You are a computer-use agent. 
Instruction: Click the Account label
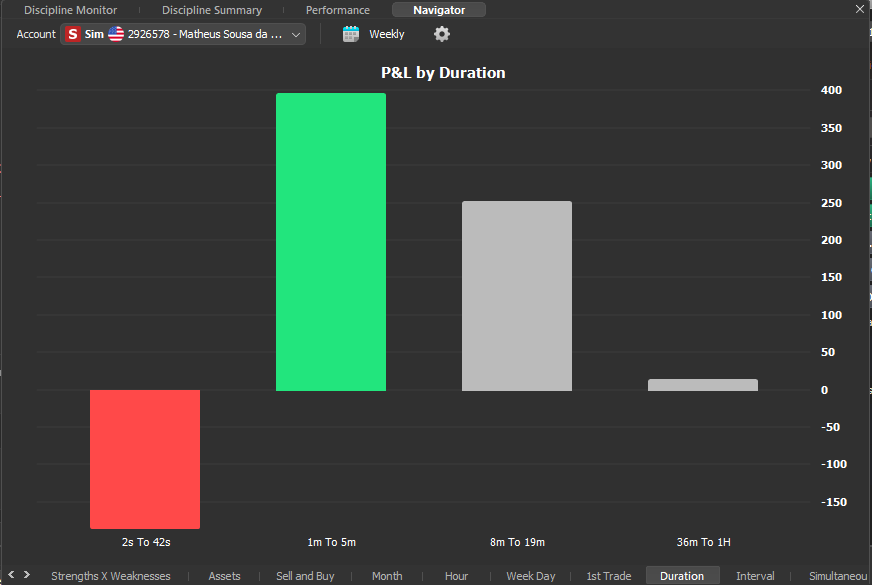click(x=36, y=34)
